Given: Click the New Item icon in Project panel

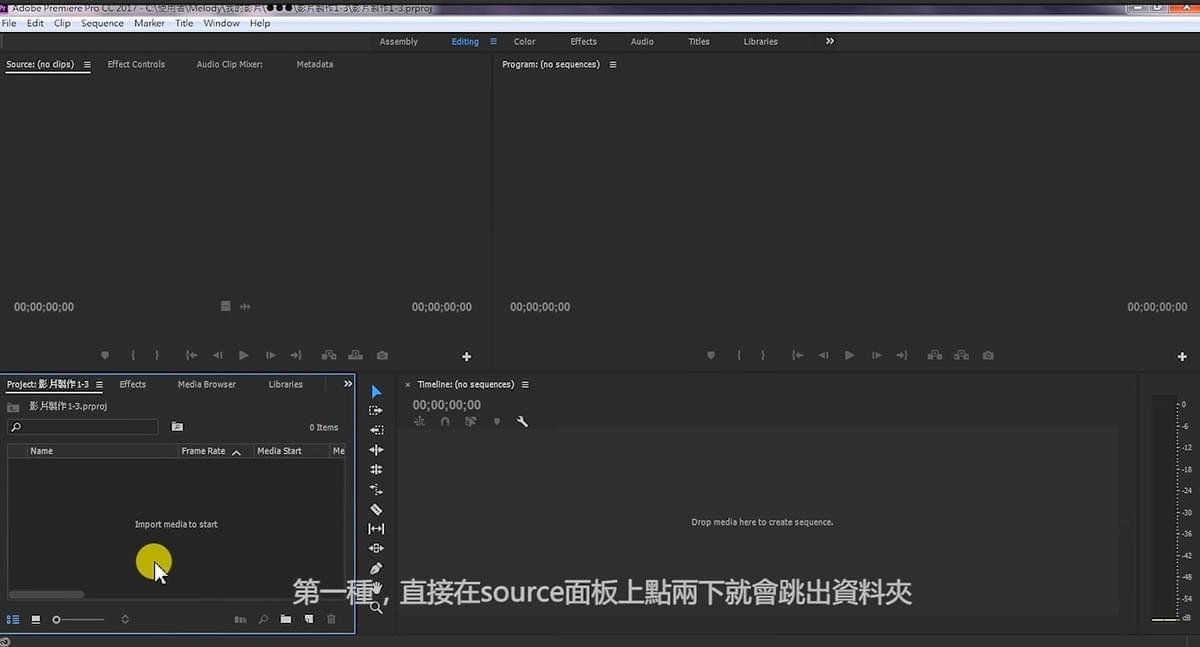Looking at the screenshot, I should pyautogui.click(x=309, y=620).
